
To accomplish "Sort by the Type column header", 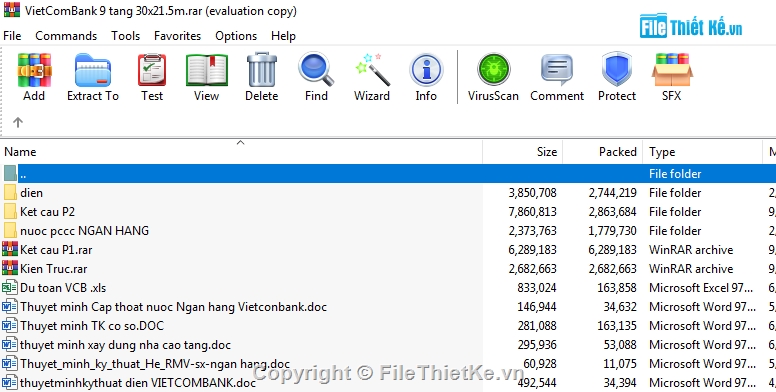I will pos(703,151).
